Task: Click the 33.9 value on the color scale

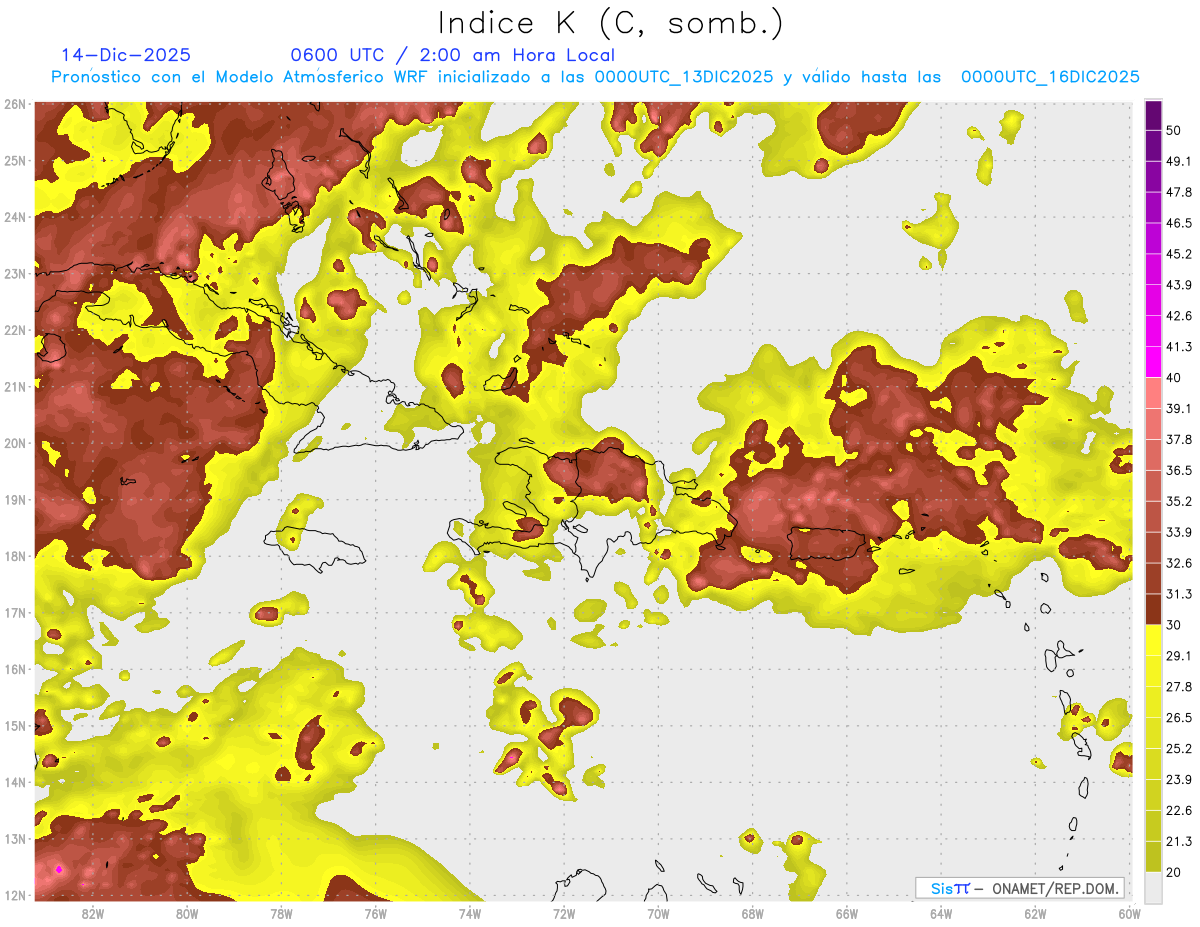Action: (x=1178, y=531)
